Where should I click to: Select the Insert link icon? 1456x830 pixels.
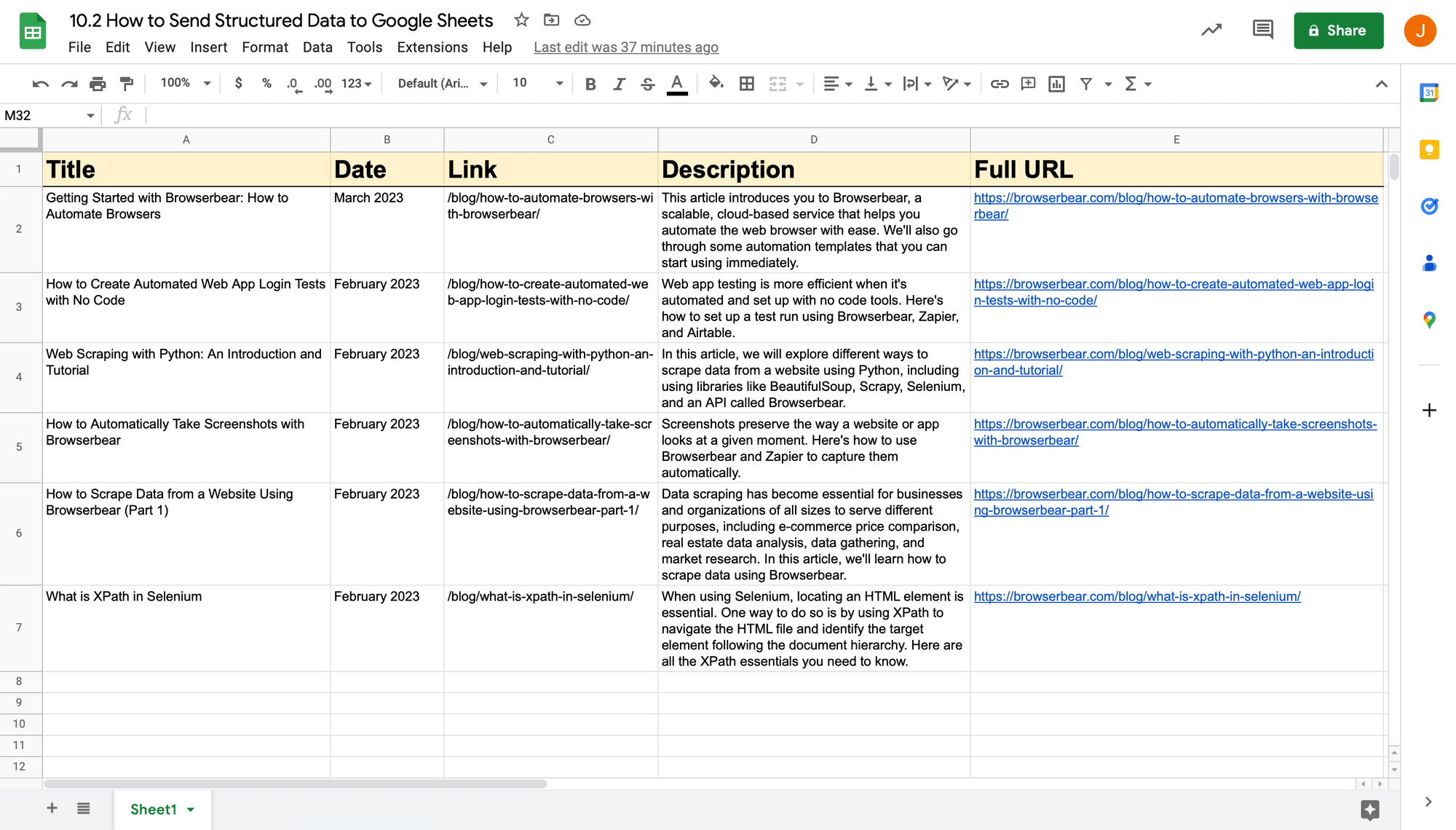[1000, 83]
